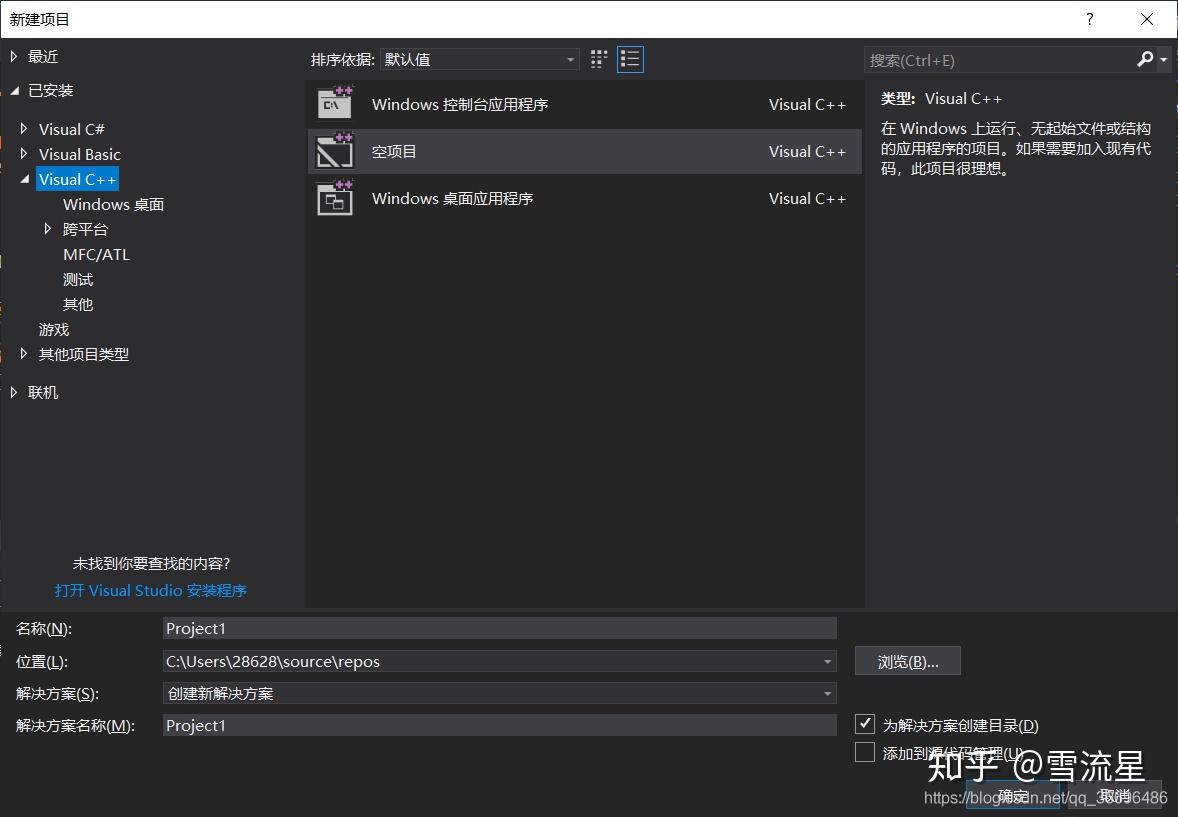Click the search magnifier icon
This screenshot has height=817, width=1178.
point(1144,60)
